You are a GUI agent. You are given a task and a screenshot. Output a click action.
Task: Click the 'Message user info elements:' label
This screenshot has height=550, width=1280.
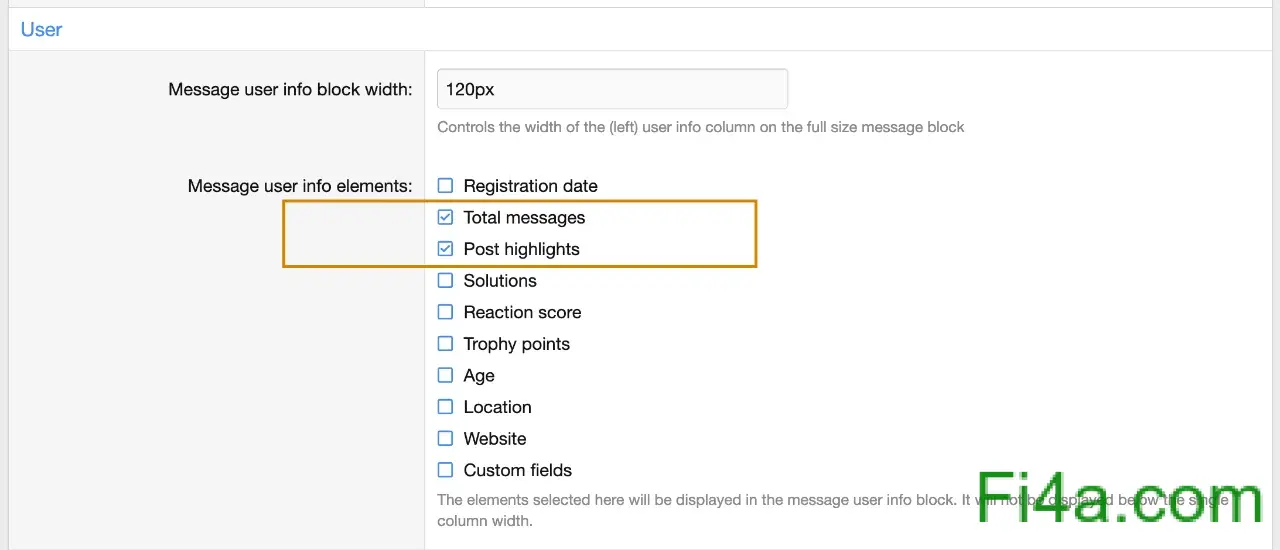coord(300,186)
